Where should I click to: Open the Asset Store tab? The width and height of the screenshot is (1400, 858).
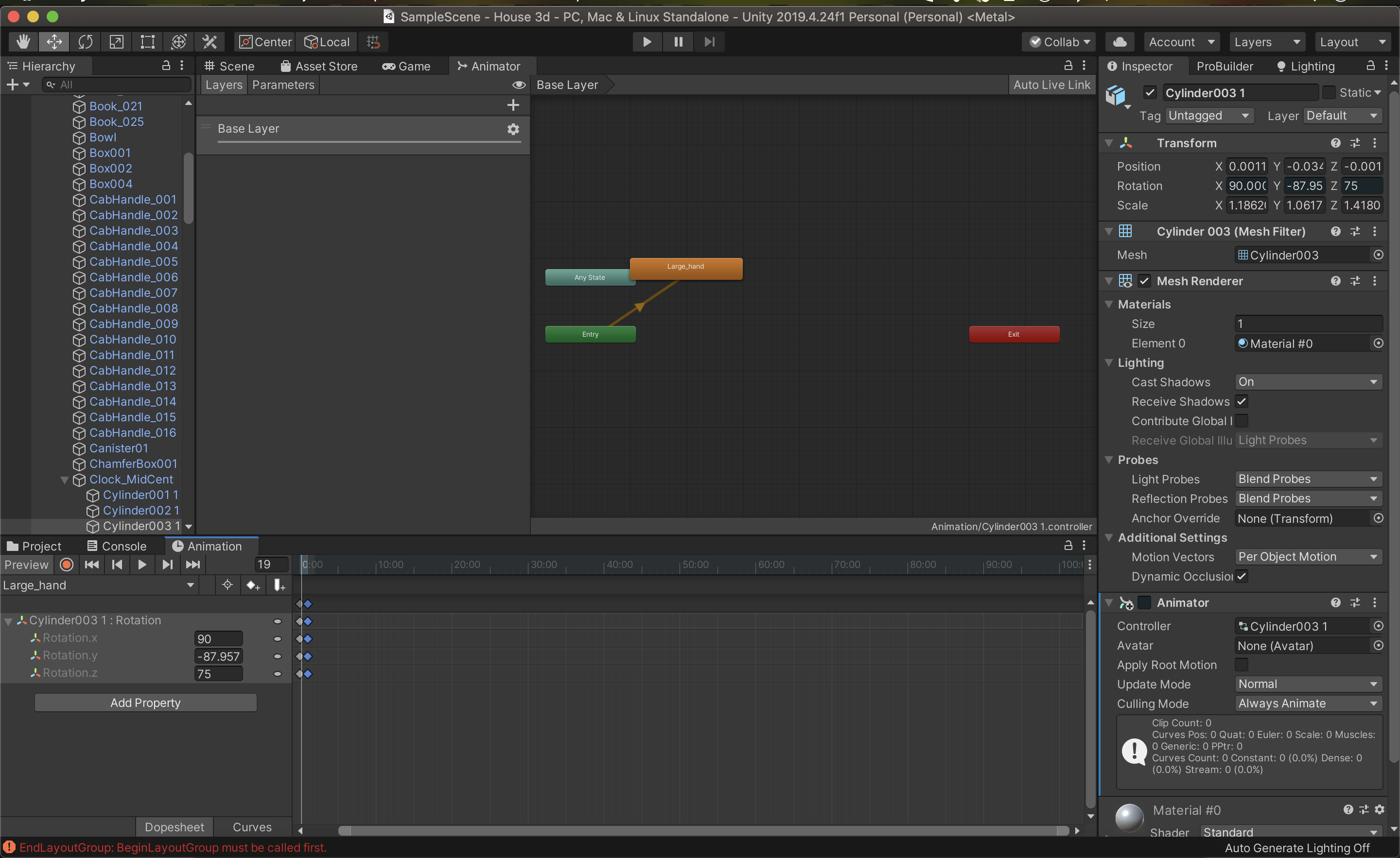[319, 66]
